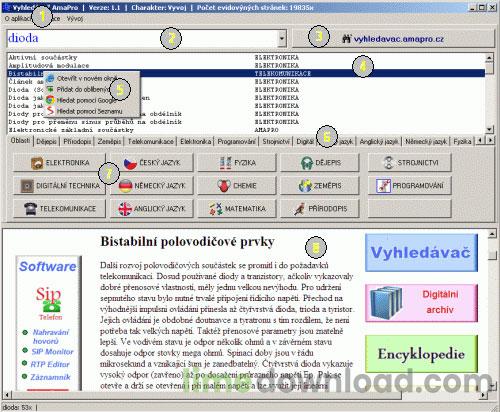Open the Elektronika category button
Screen dimensions: 500x412
click(x=59, y=163)
